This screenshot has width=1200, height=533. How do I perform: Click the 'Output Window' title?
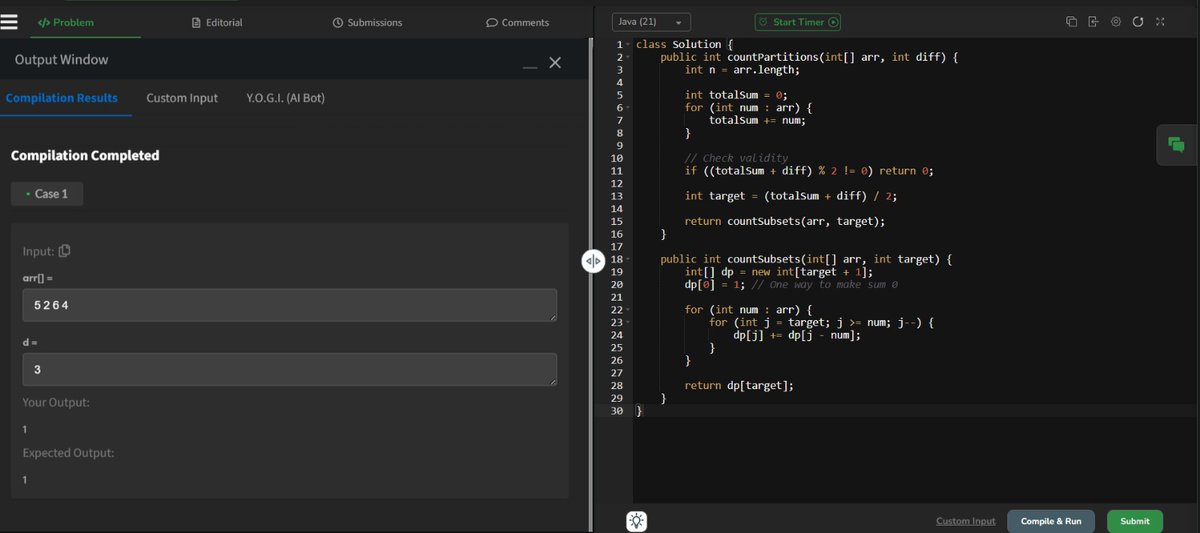pos(62,60)
